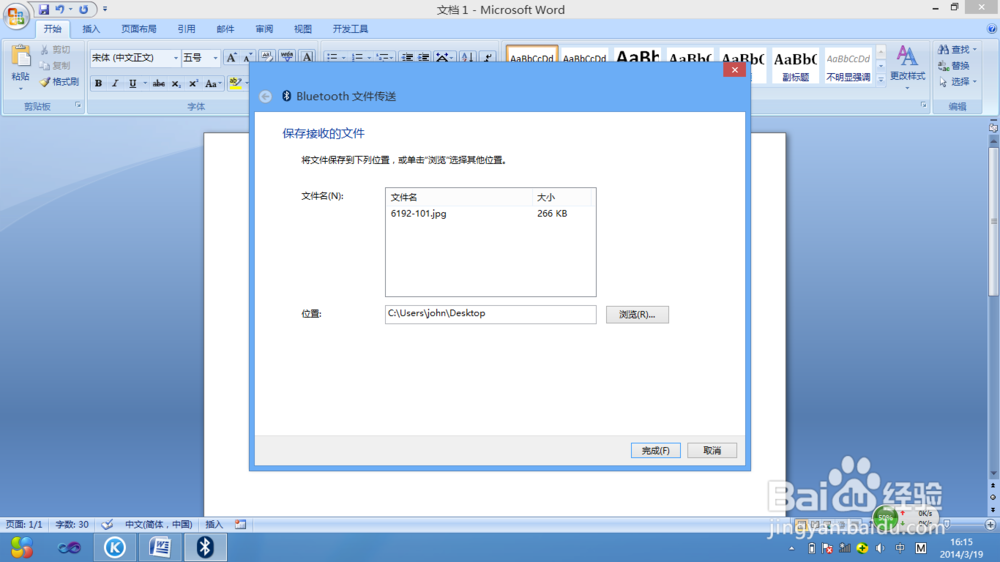
Task: Redo action in quick access toolbar
Action: click(x=84, y=10)
